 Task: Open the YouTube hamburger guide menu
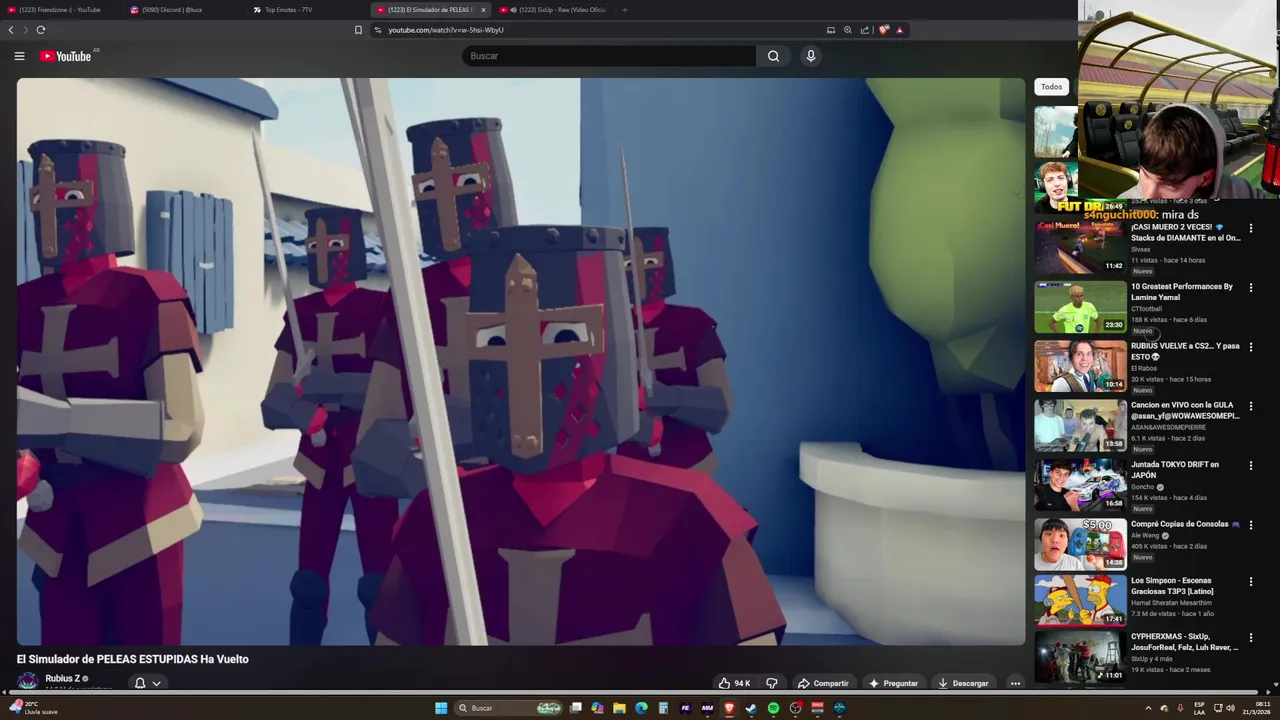[19, 56]
